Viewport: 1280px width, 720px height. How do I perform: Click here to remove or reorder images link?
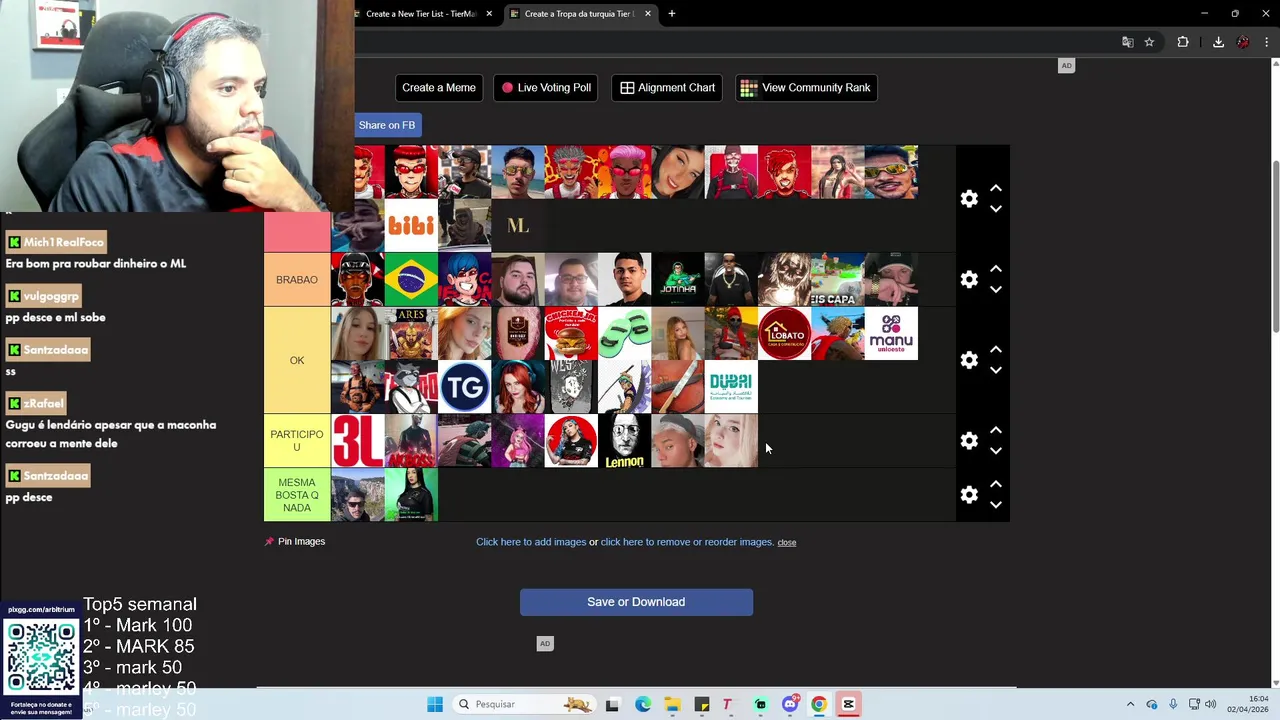coord(687,542)
